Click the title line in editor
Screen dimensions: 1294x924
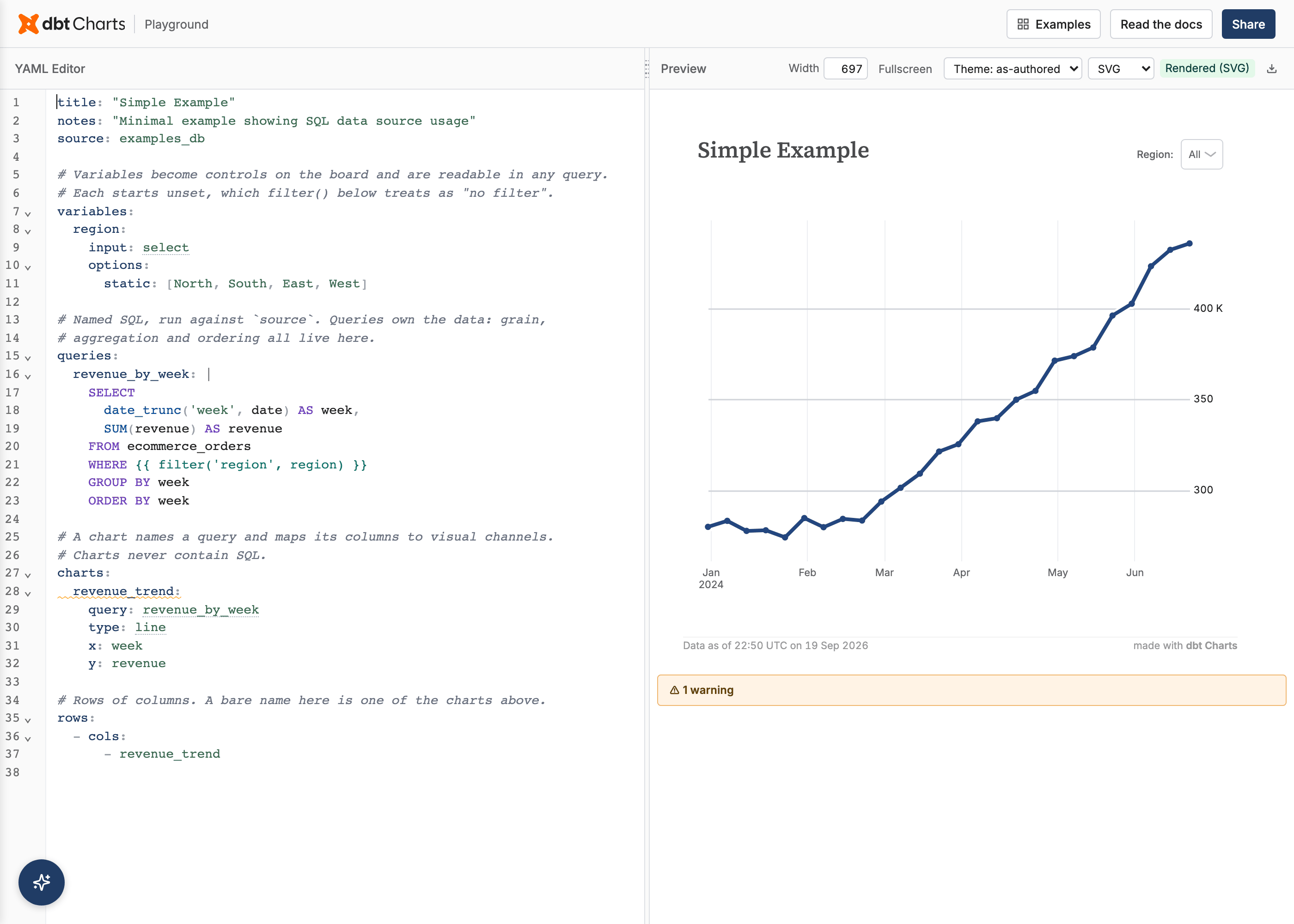[x=146, y=103]
